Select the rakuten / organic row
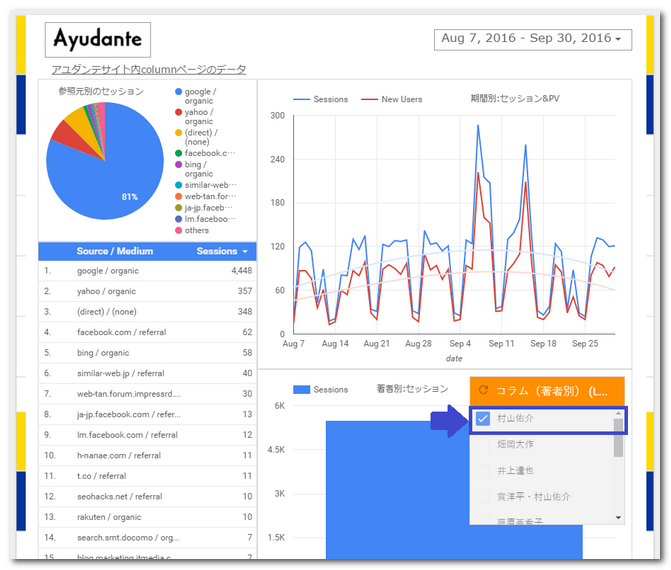This screenshot has height=570, width=671. tap(148, 517)
